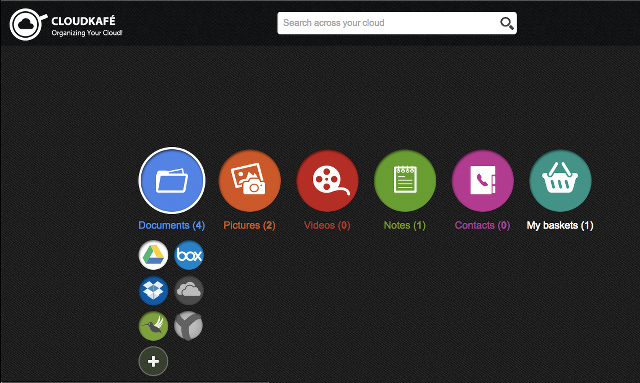Open the My baskets basket icon

point(560,180)
